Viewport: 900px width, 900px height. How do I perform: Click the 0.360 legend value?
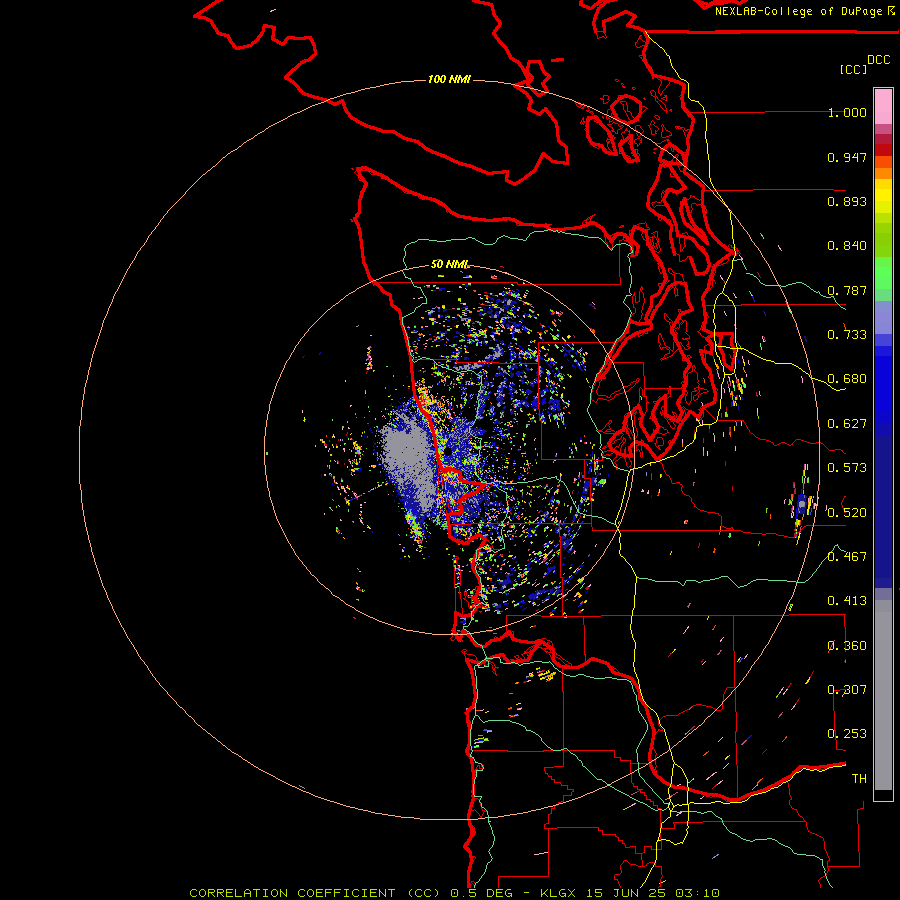click(x=847, y=646)
